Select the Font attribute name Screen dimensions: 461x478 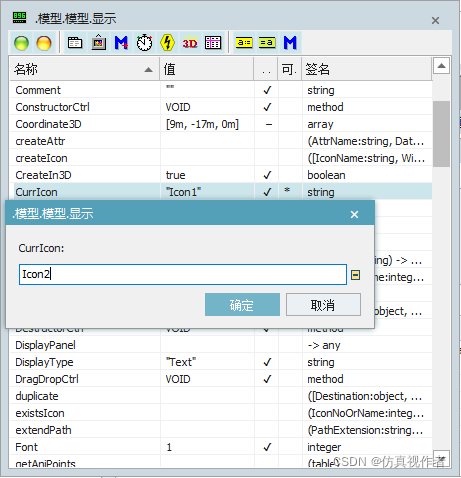(x=26, y=447)
